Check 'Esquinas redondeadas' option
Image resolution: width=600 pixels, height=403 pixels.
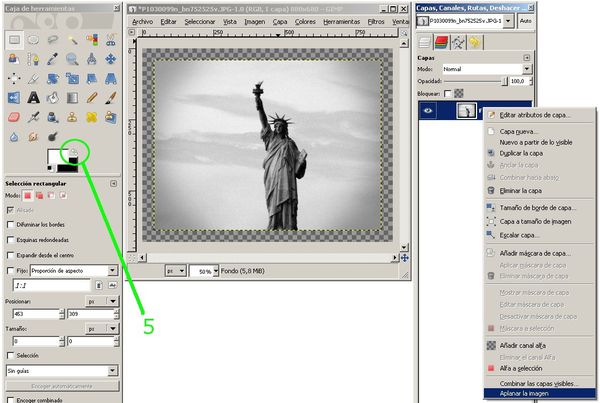tap(10, 240)
